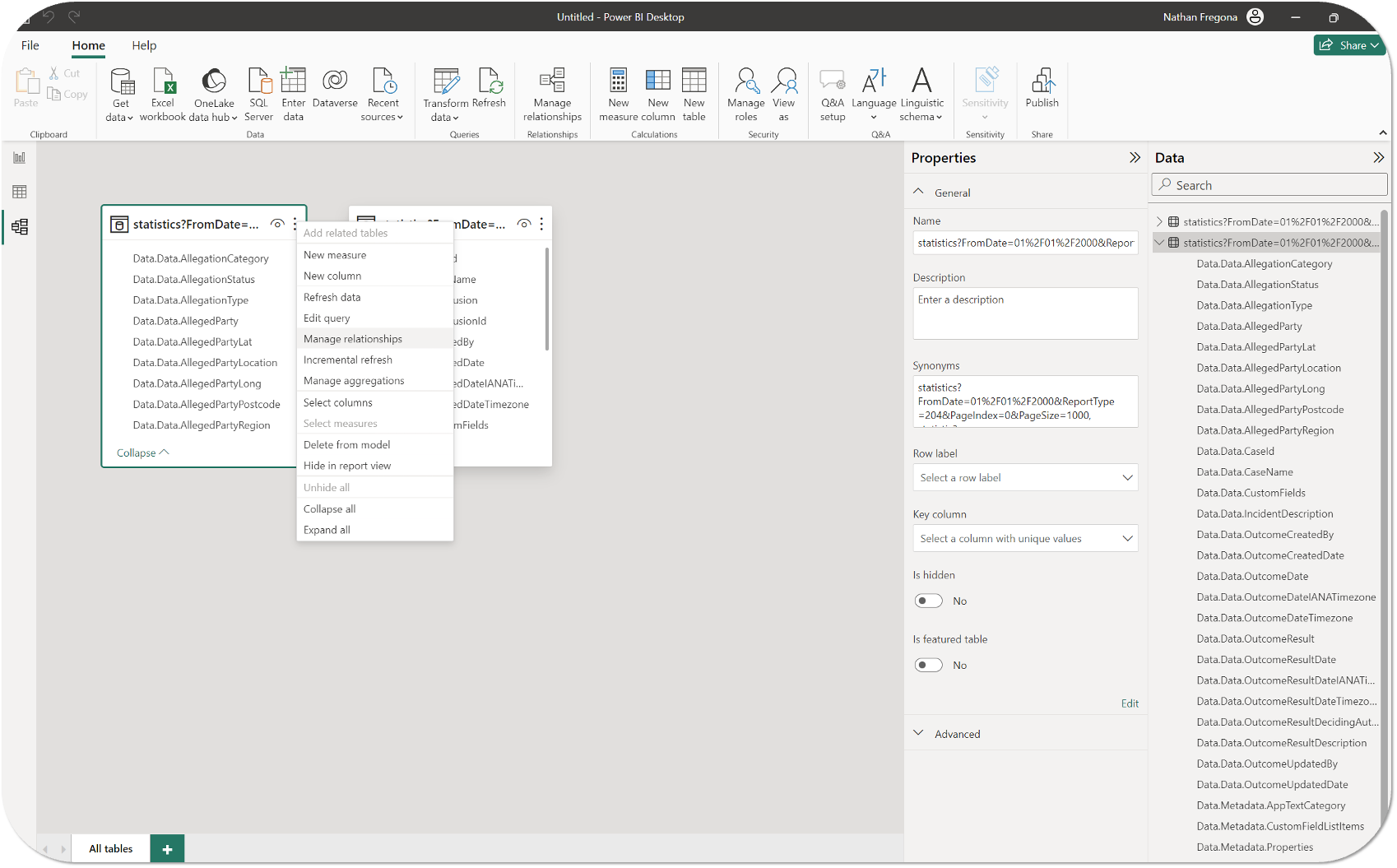Click the New measure ribbon icon
The width and height of the screenshot is (1397, 868).
[x=618, y=81]
